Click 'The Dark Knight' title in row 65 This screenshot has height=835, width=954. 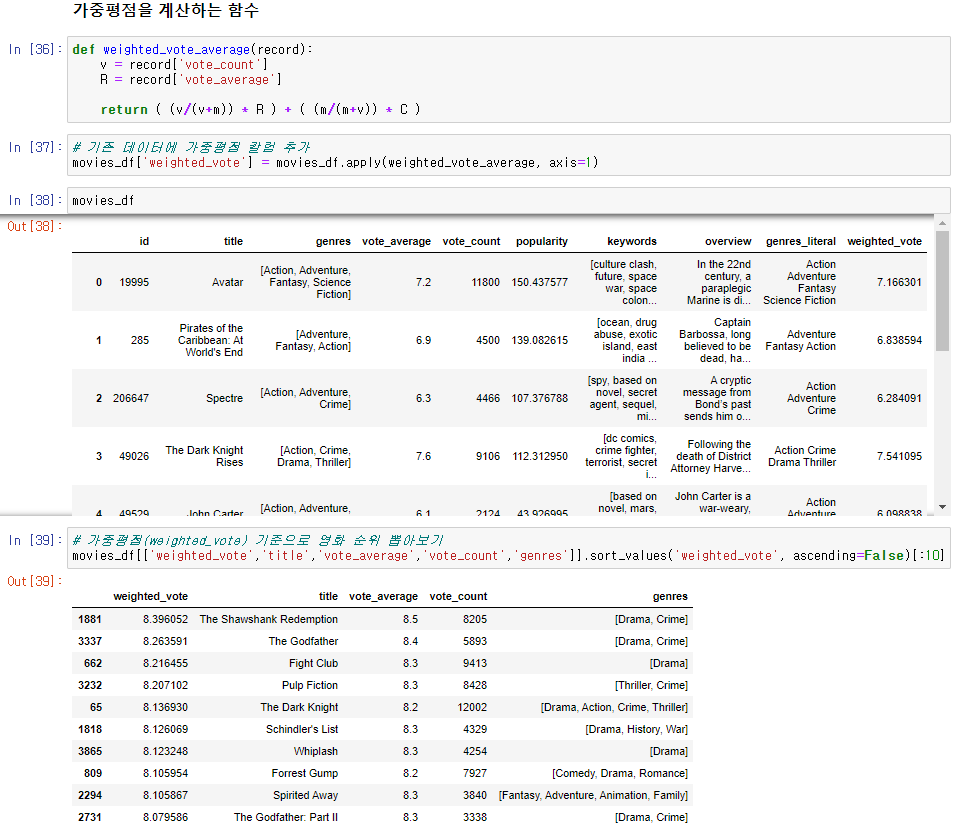click(x=299, y=707)
